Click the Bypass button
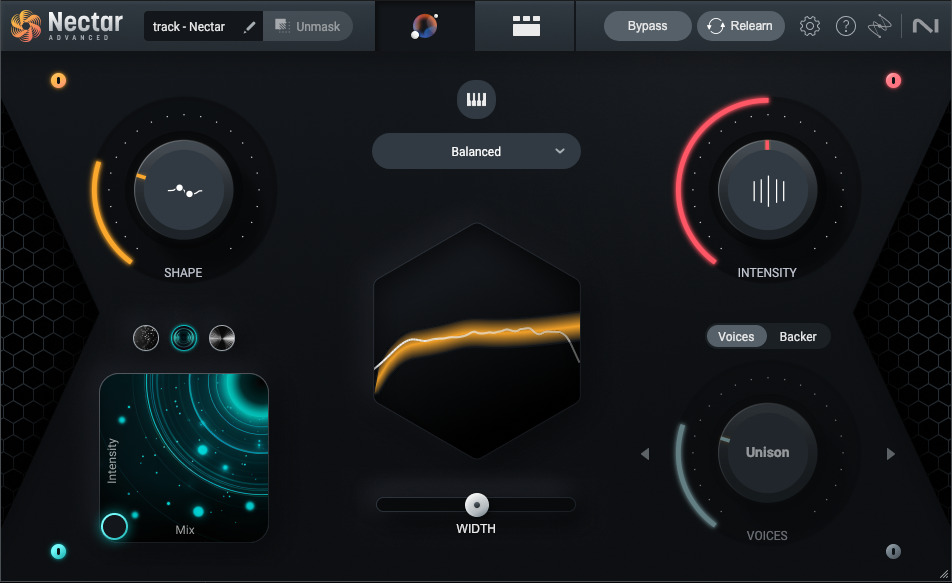Screen dimensions: 952x583 [647, 26]
